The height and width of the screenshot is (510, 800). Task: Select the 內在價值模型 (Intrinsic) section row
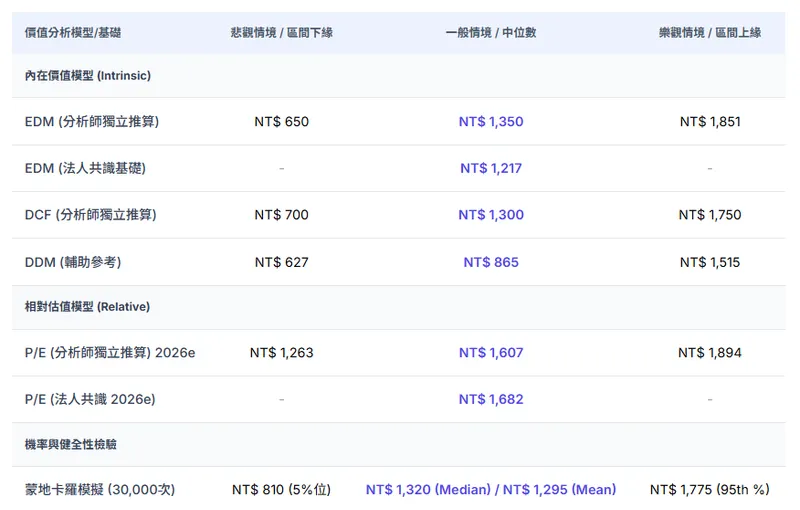pyautogui.click(x=88, y=76)
